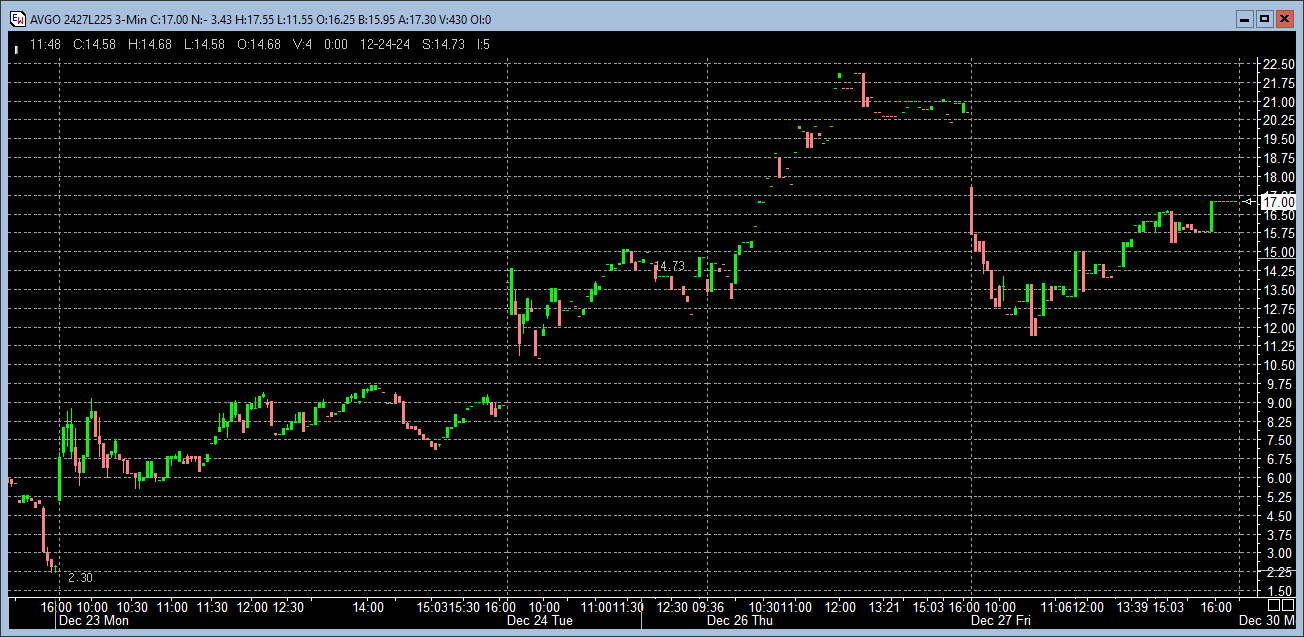Click the 22.50 price axis label

[1278, 64]
